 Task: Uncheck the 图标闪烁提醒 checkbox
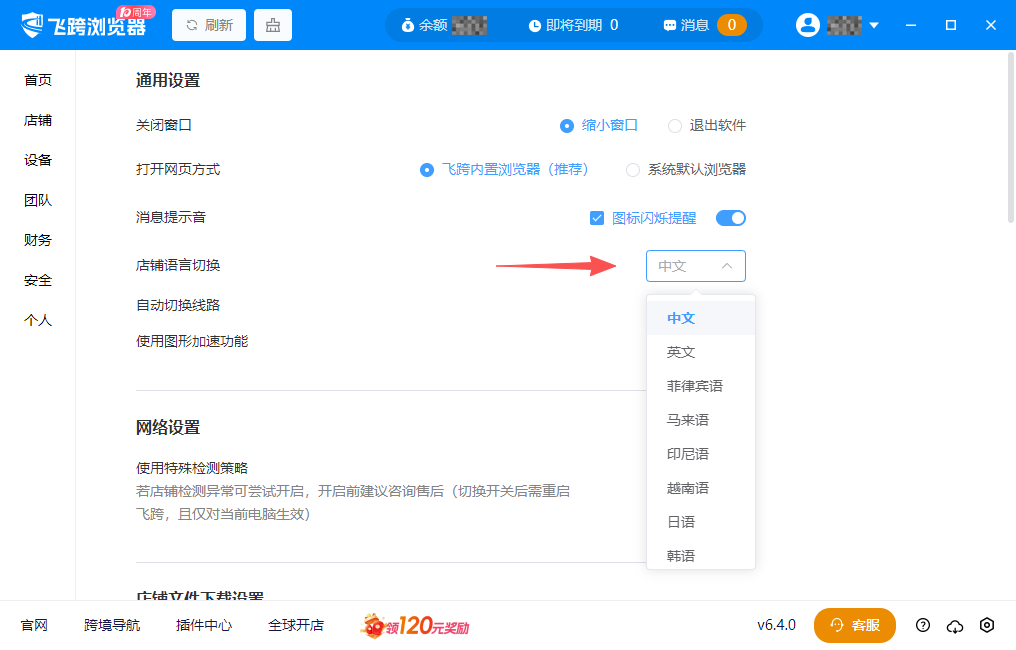(x=597, y=217)
